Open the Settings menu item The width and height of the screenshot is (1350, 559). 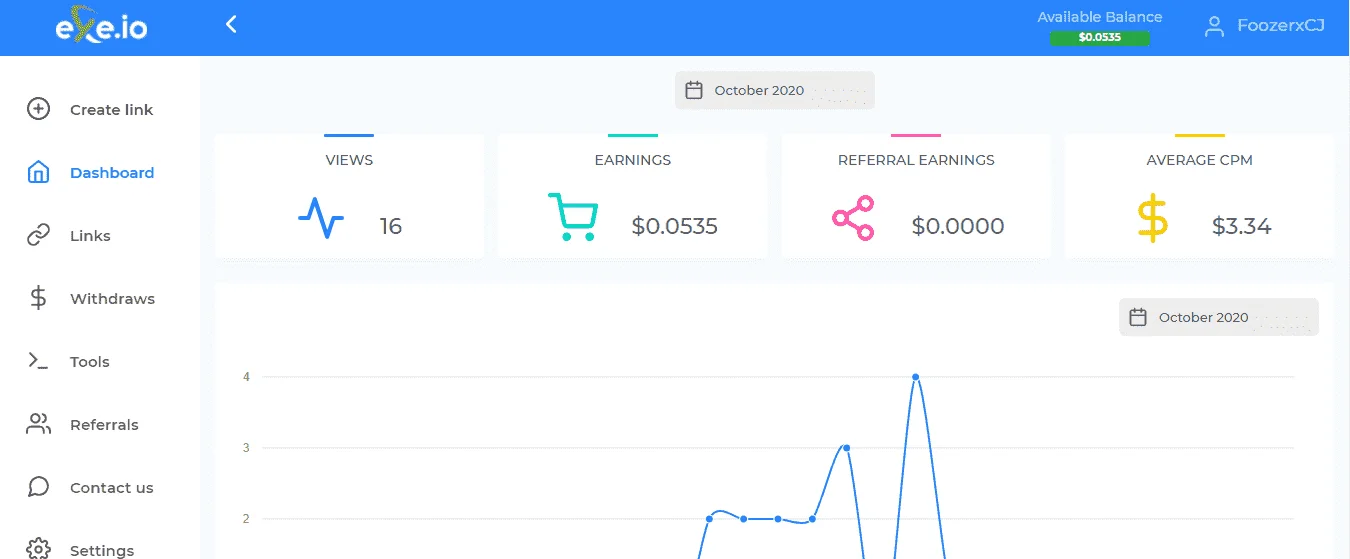tap(102, 549)
